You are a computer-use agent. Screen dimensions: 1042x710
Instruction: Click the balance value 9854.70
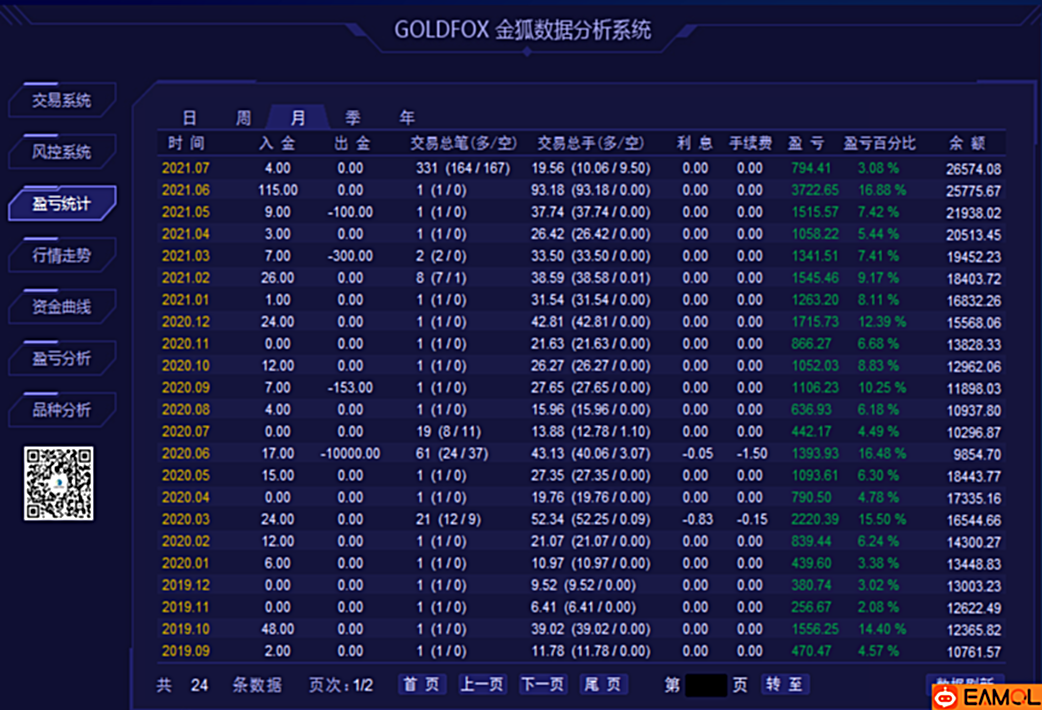click(x=977, y=454)
